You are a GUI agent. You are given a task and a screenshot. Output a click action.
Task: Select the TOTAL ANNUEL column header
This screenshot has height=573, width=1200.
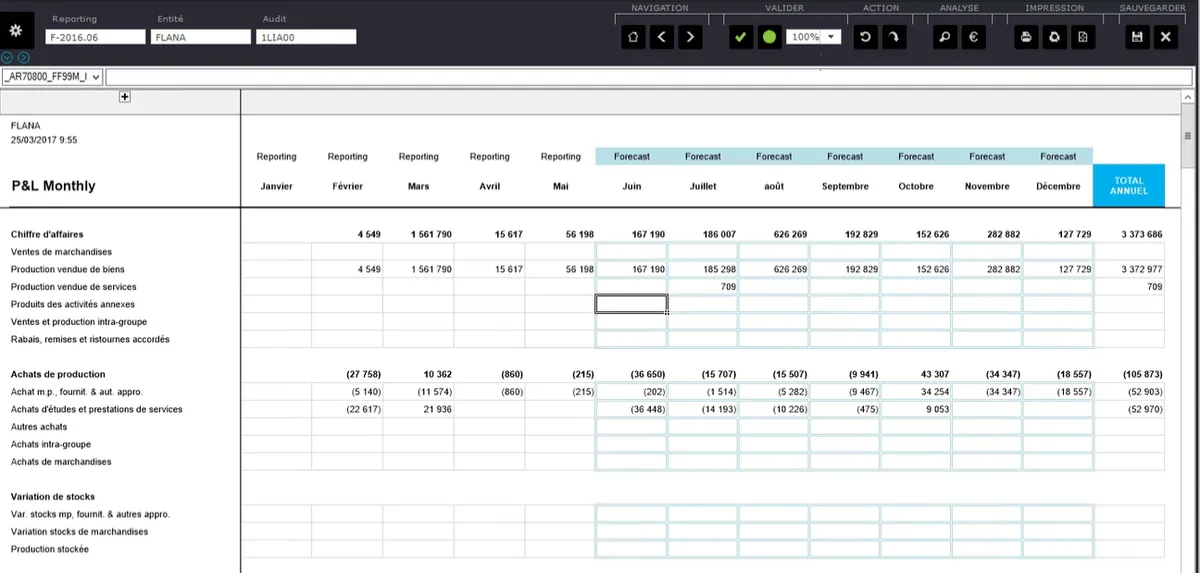[x=1129, y=186]
